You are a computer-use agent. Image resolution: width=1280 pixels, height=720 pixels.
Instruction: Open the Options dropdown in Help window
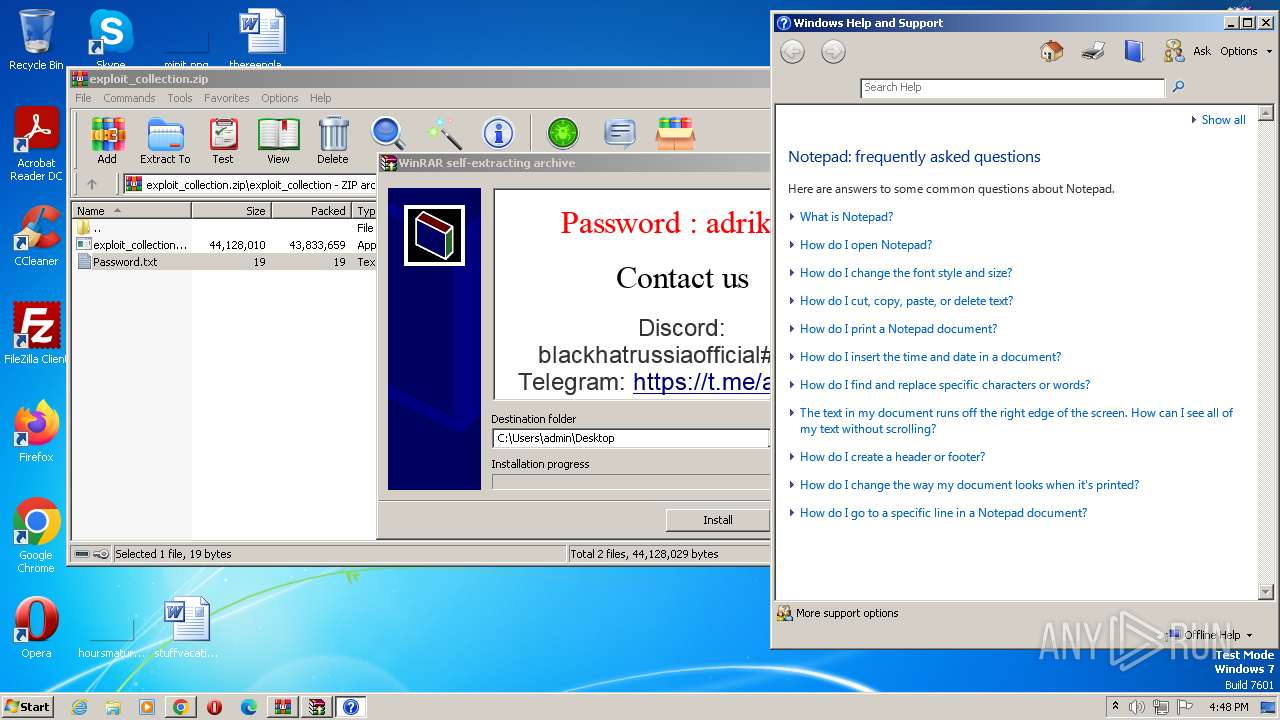pos(1245,51)
